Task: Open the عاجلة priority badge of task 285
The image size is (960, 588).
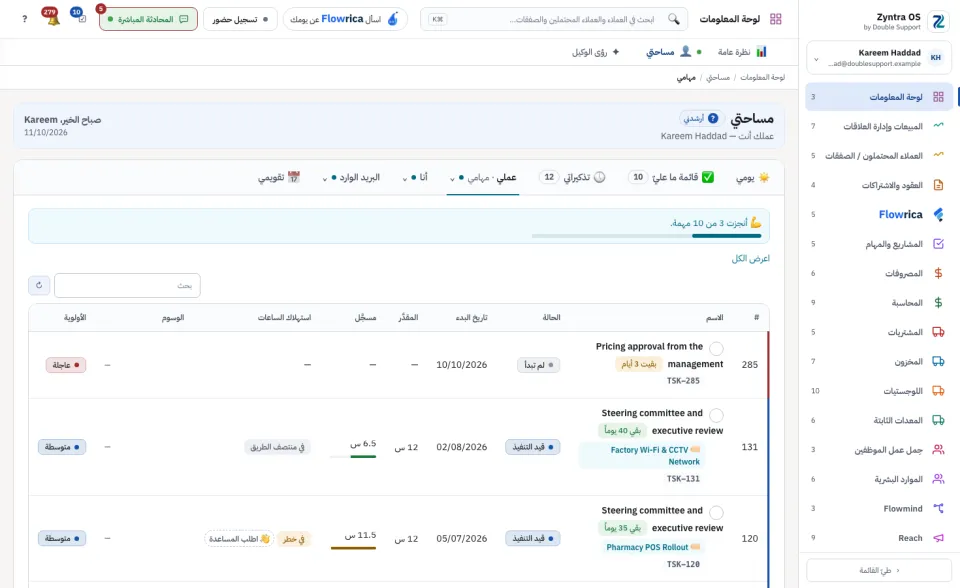Action: 66,365
